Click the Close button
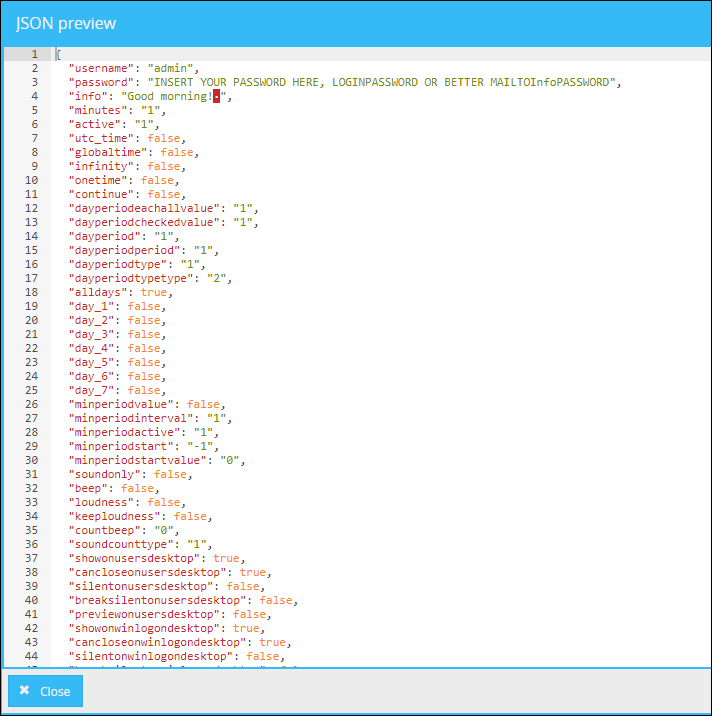The image size is (712, 716). [45, 691]
